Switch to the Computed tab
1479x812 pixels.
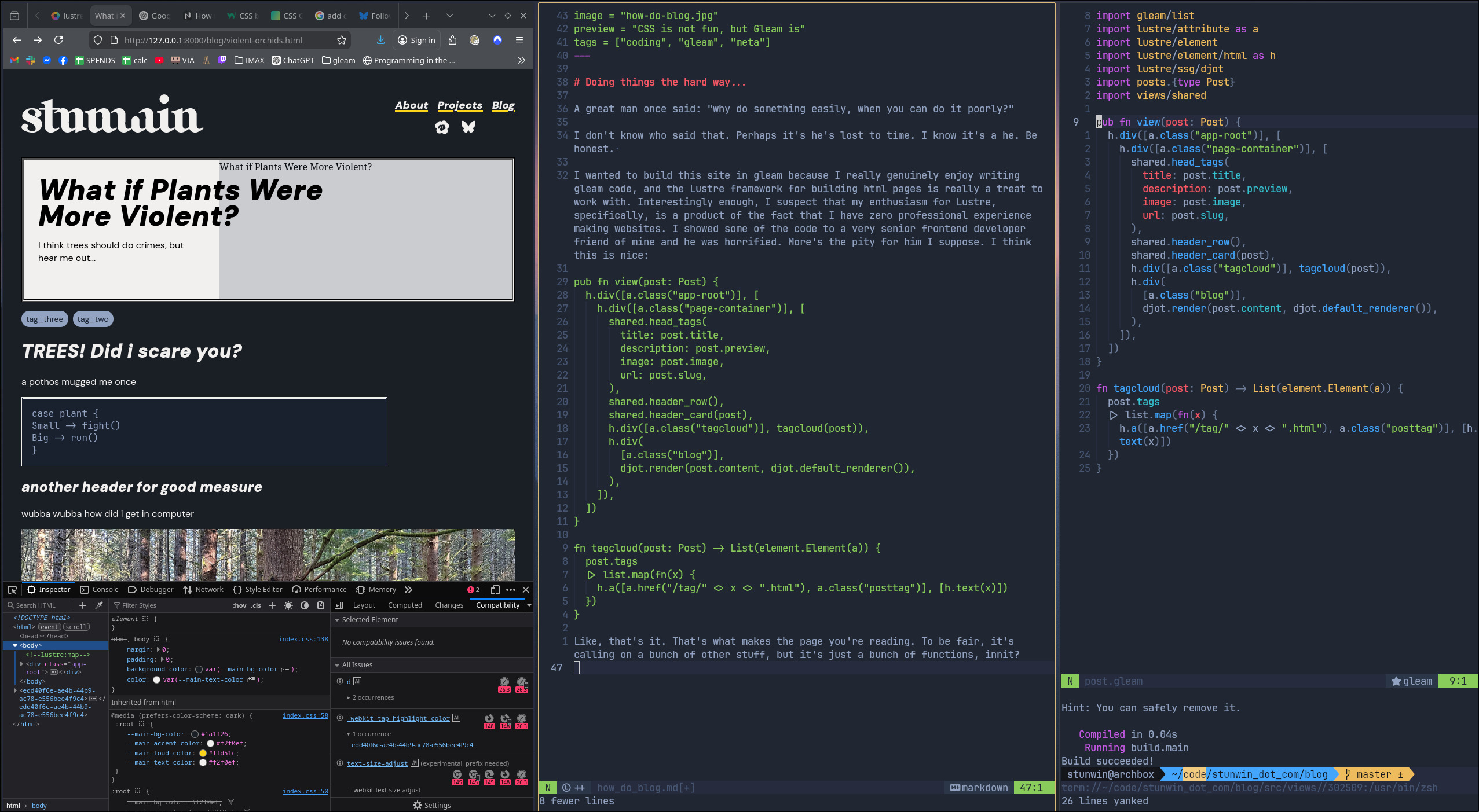(x=404, y=605)
